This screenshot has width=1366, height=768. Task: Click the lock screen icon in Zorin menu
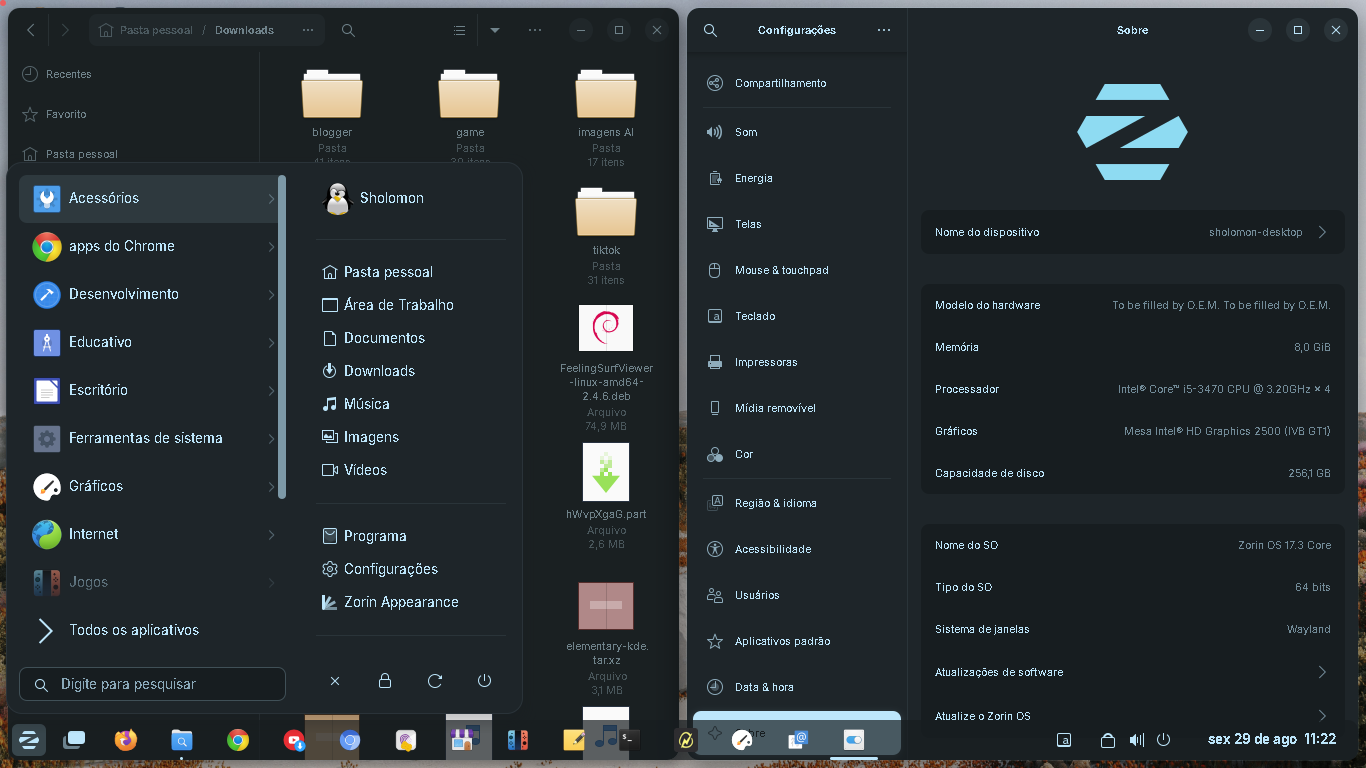(385, 681)
